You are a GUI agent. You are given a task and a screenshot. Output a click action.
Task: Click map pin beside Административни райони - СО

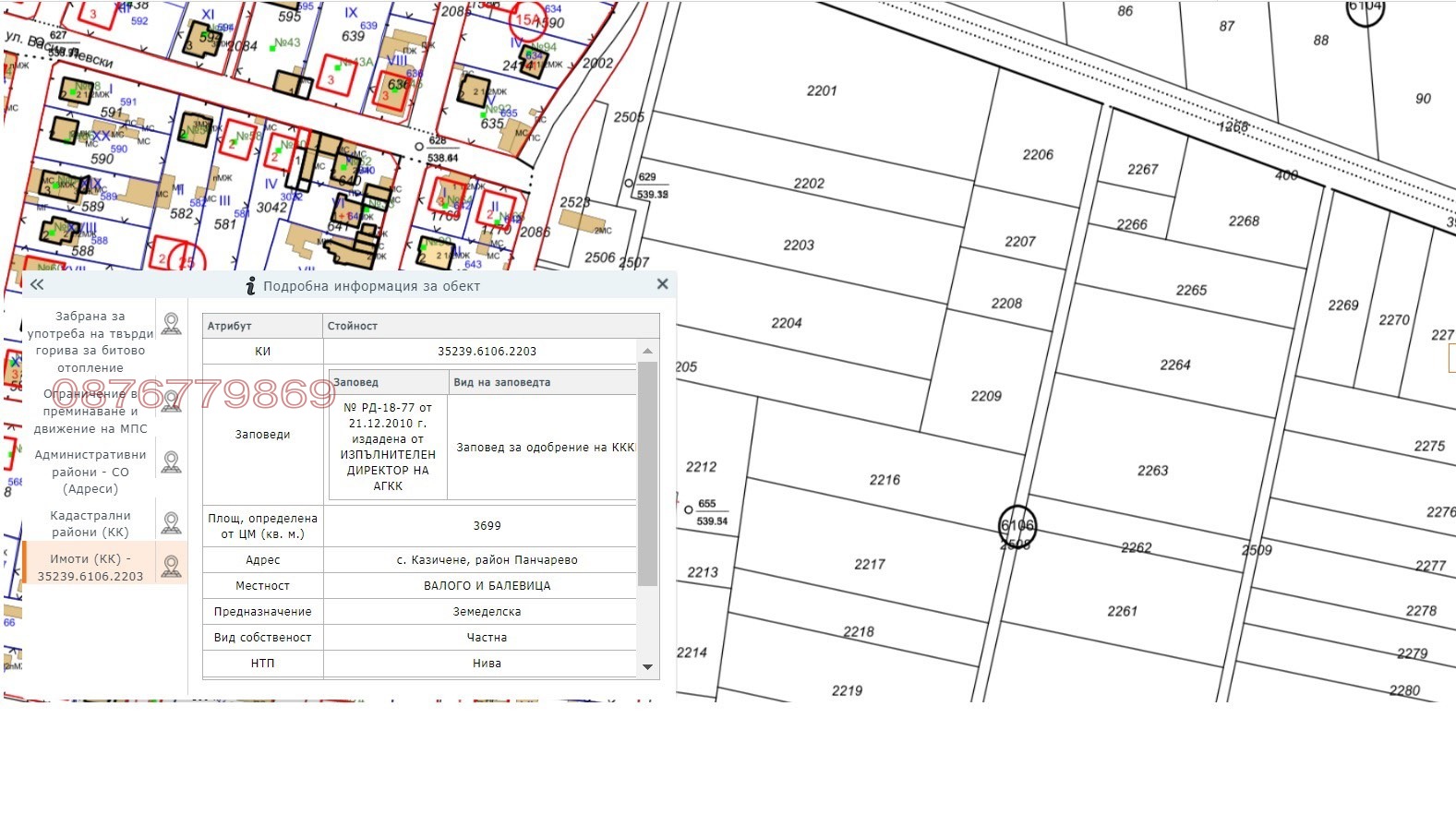pos(171,461)
